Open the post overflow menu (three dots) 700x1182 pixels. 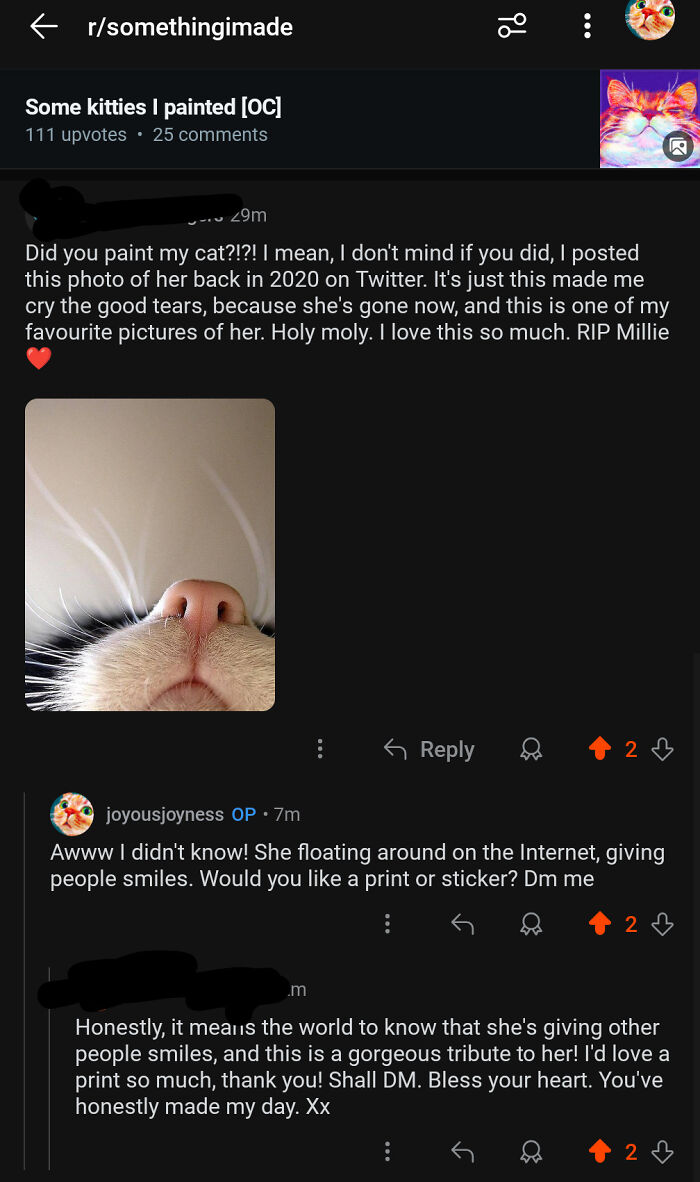[587, 27]
